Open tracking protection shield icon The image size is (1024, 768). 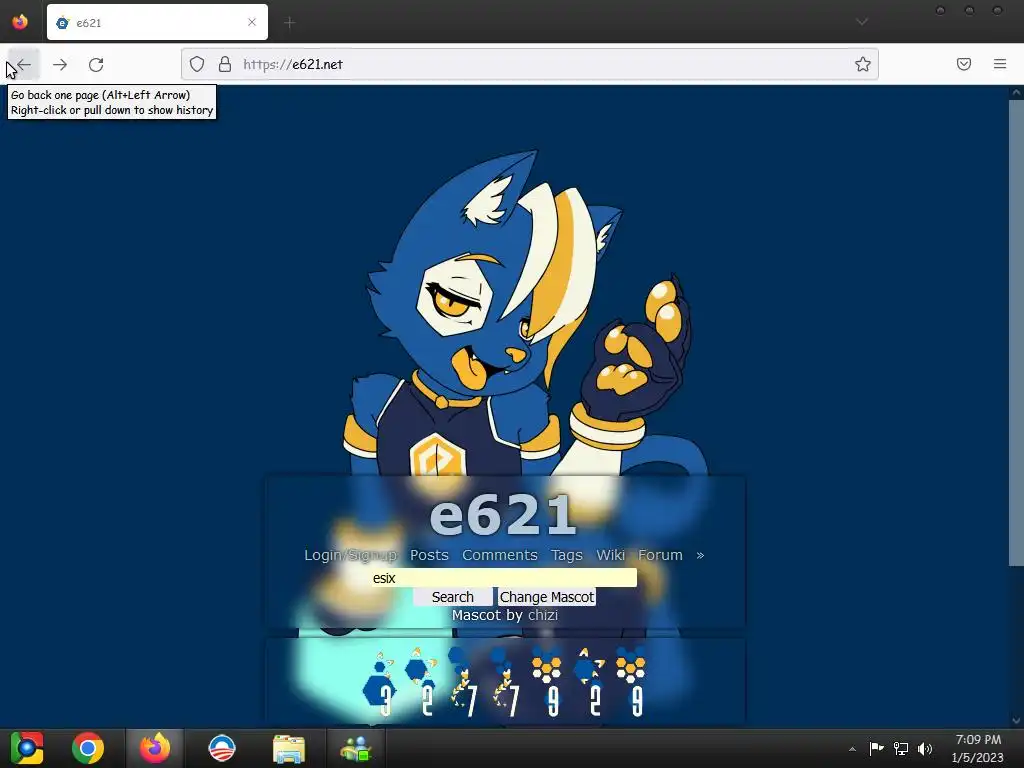point(197,64)
